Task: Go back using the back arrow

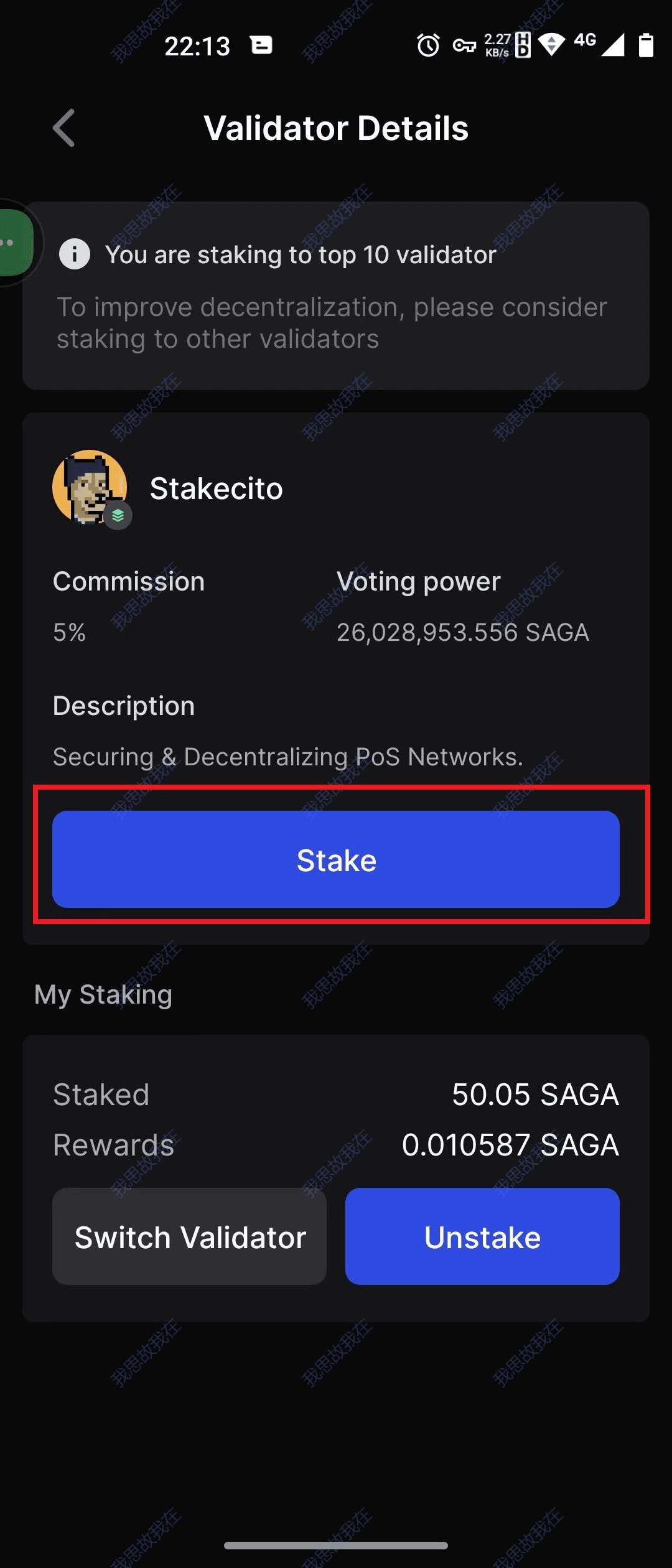Action: [64, 128]
